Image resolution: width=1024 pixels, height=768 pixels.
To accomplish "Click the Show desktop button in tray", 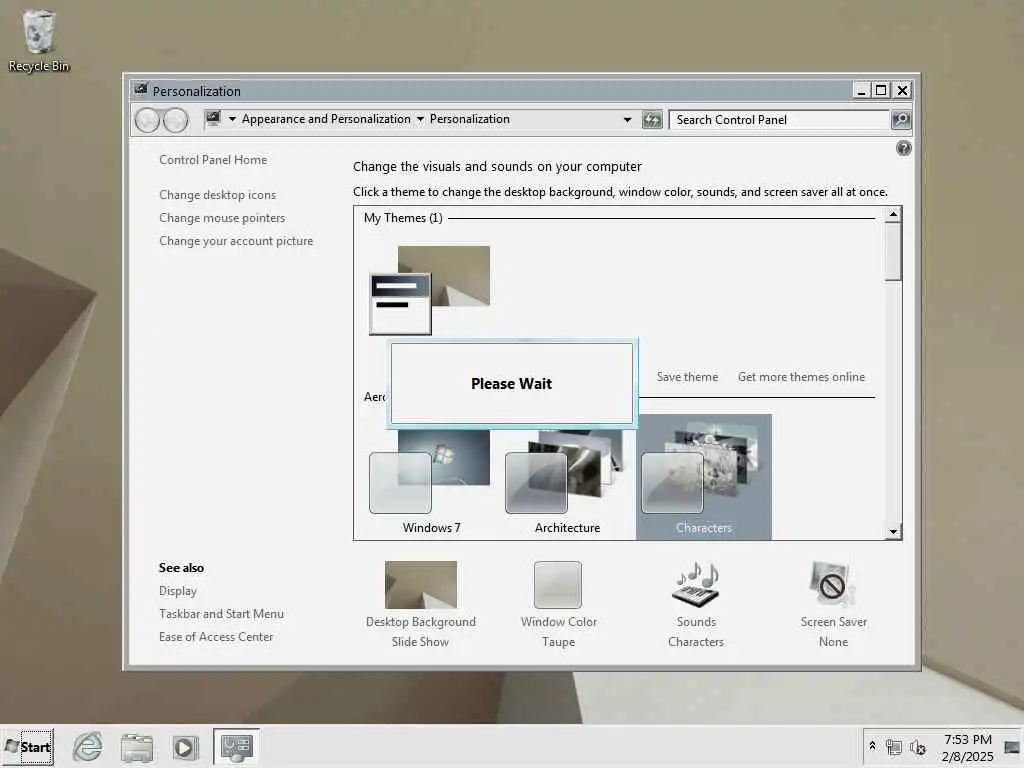I will click(x=1012, y=747).
